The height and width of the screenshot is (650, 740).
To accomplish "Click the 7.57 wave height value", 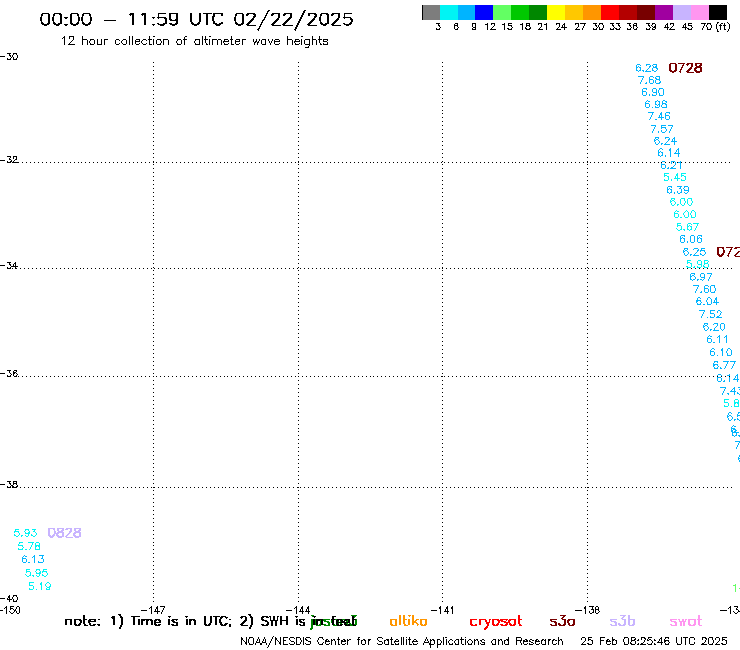I will (x=662, y=129).
